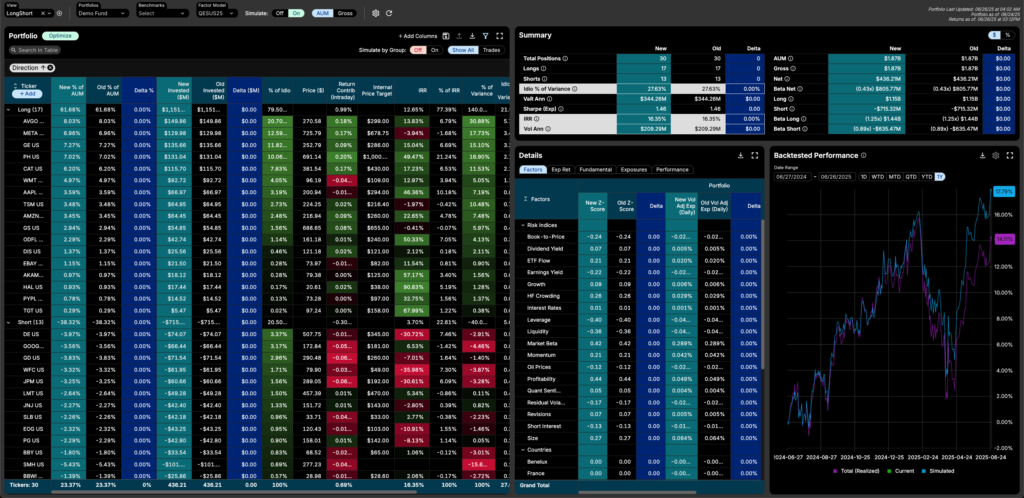Select Gross basis toggle
Screen dimensions: 1024x498
[344, 13]
